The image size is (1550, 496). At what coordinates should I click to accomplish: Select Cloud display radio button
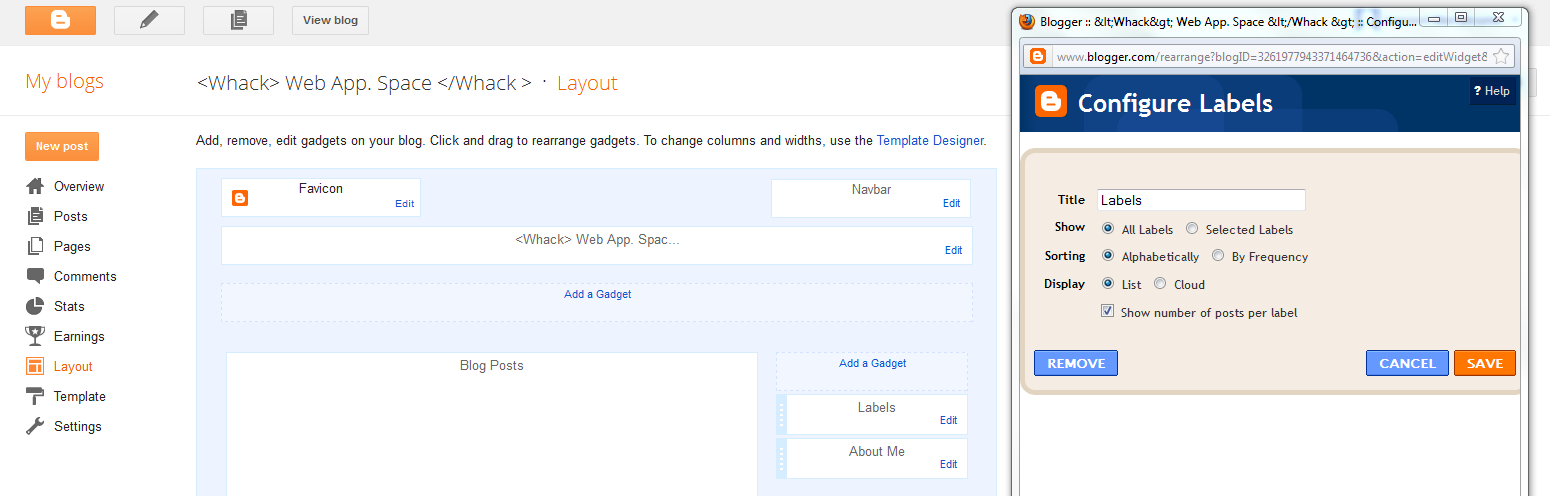tap(1160, 284)
